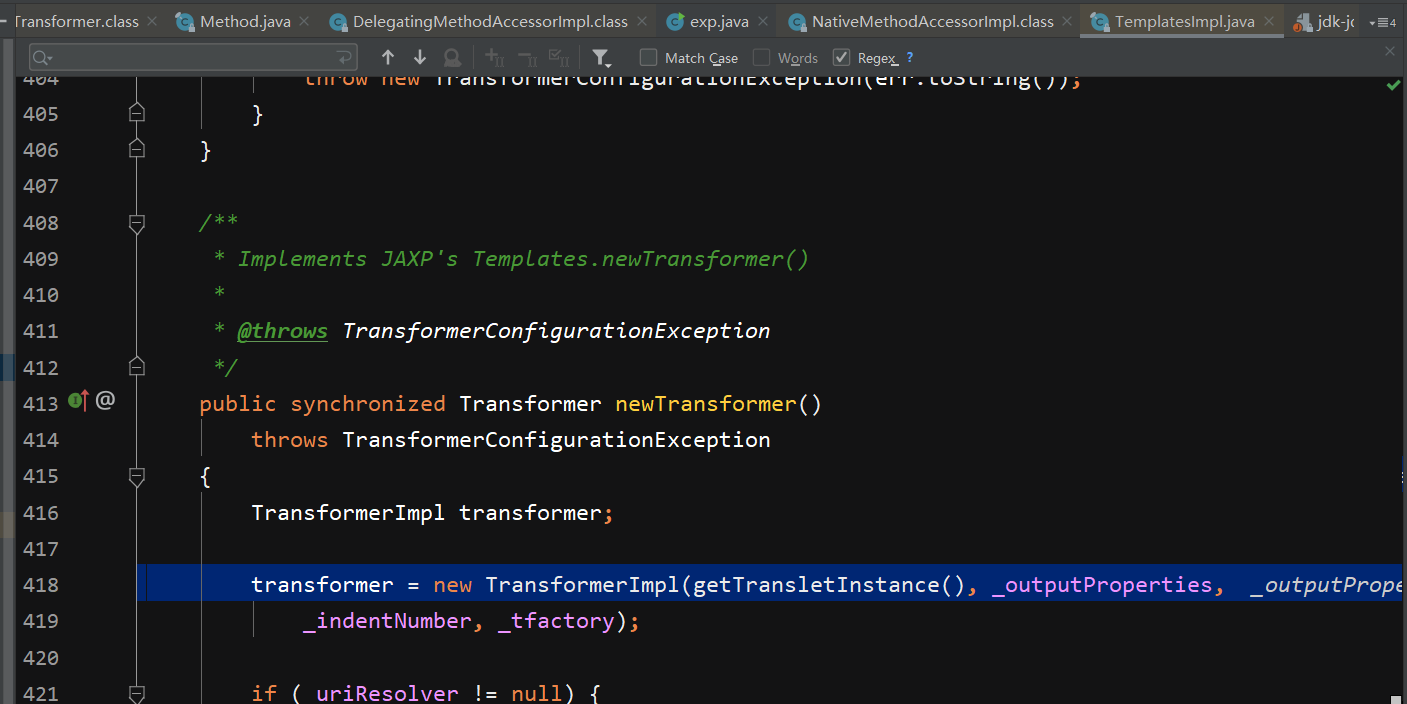Click the next occurrence down-arrow icon

tap(419, 57)
